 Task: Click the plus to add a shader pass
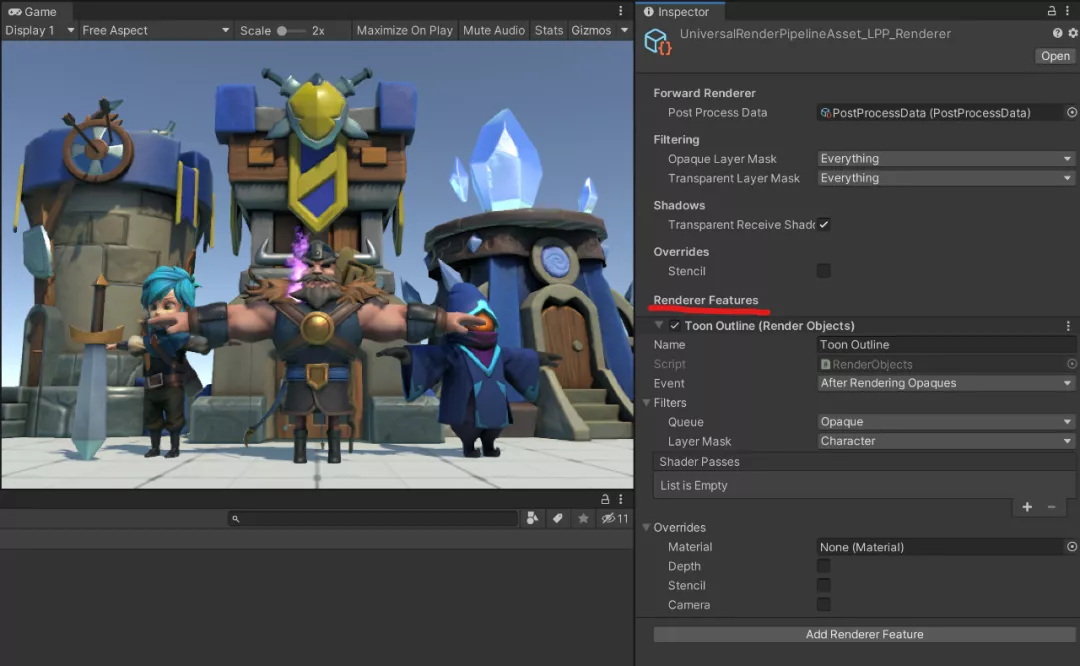[1026, 507]
